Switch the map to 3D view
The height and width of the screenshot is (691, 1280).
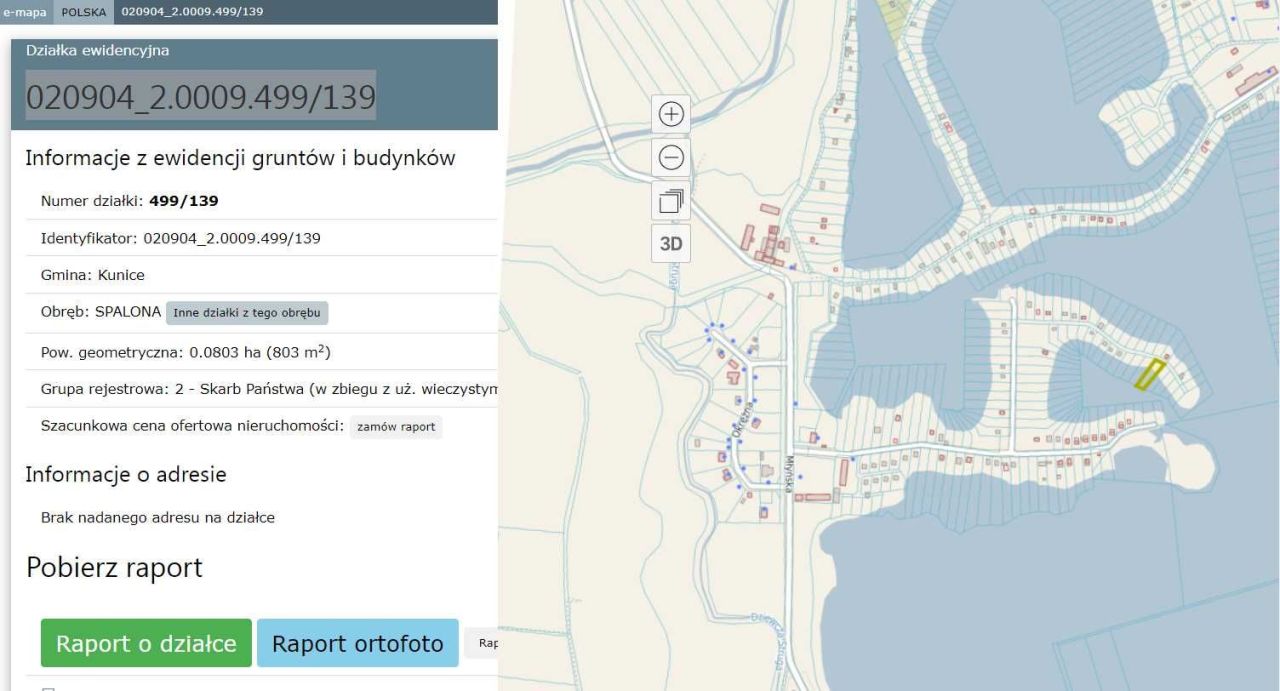(672, 243)
